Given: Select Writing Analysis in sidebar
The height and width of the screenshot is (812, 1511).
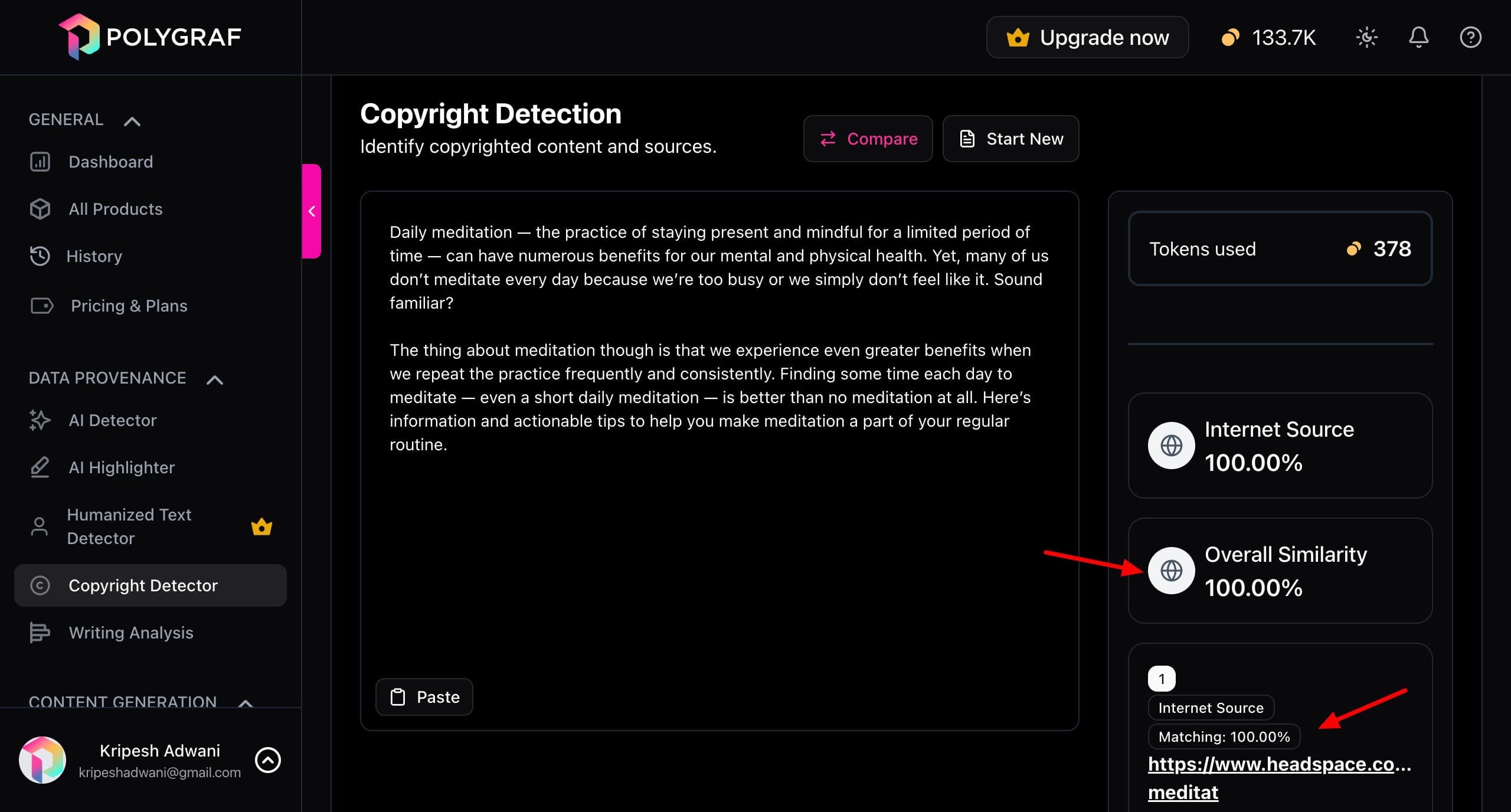Looking at the screenshot, I should click(131, 633).
